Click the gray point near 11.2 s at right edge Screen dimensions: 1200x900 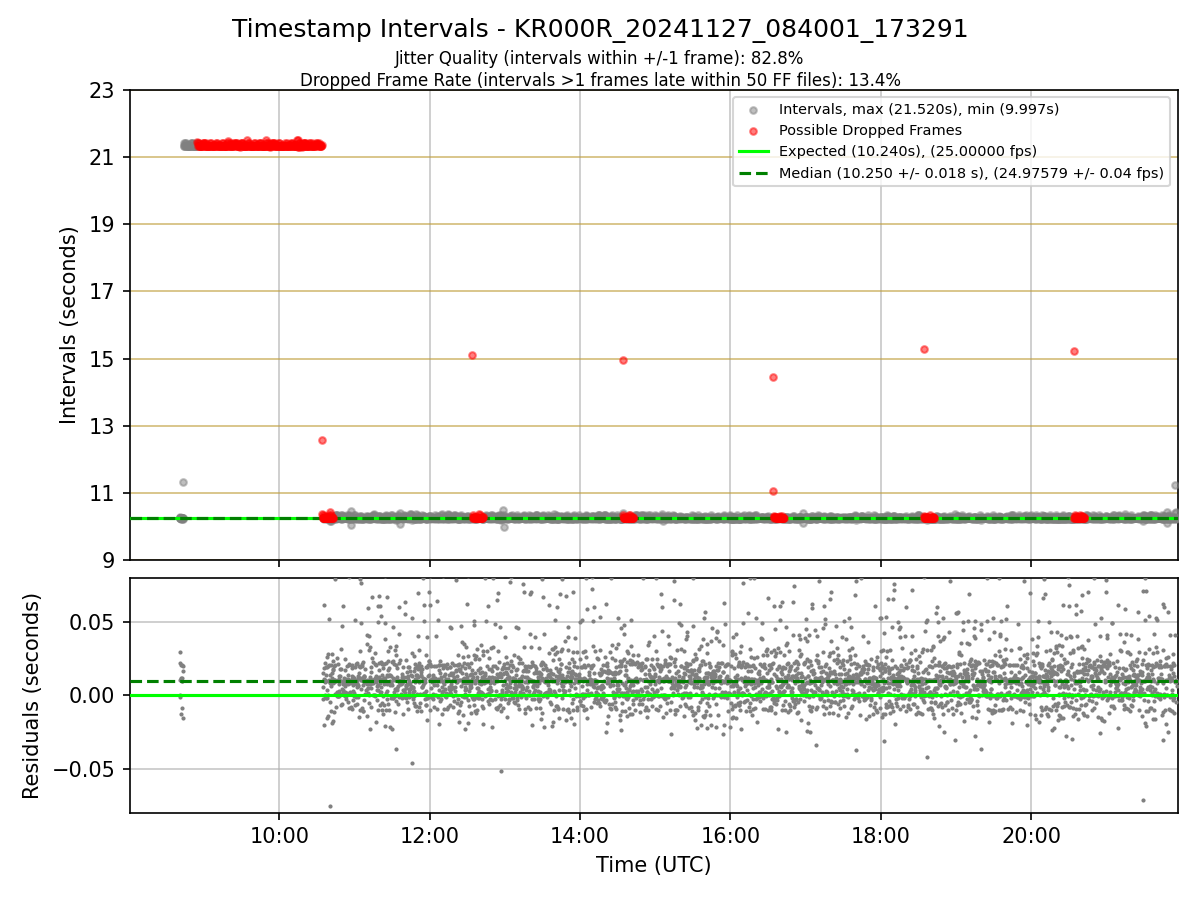[1175, 485]
